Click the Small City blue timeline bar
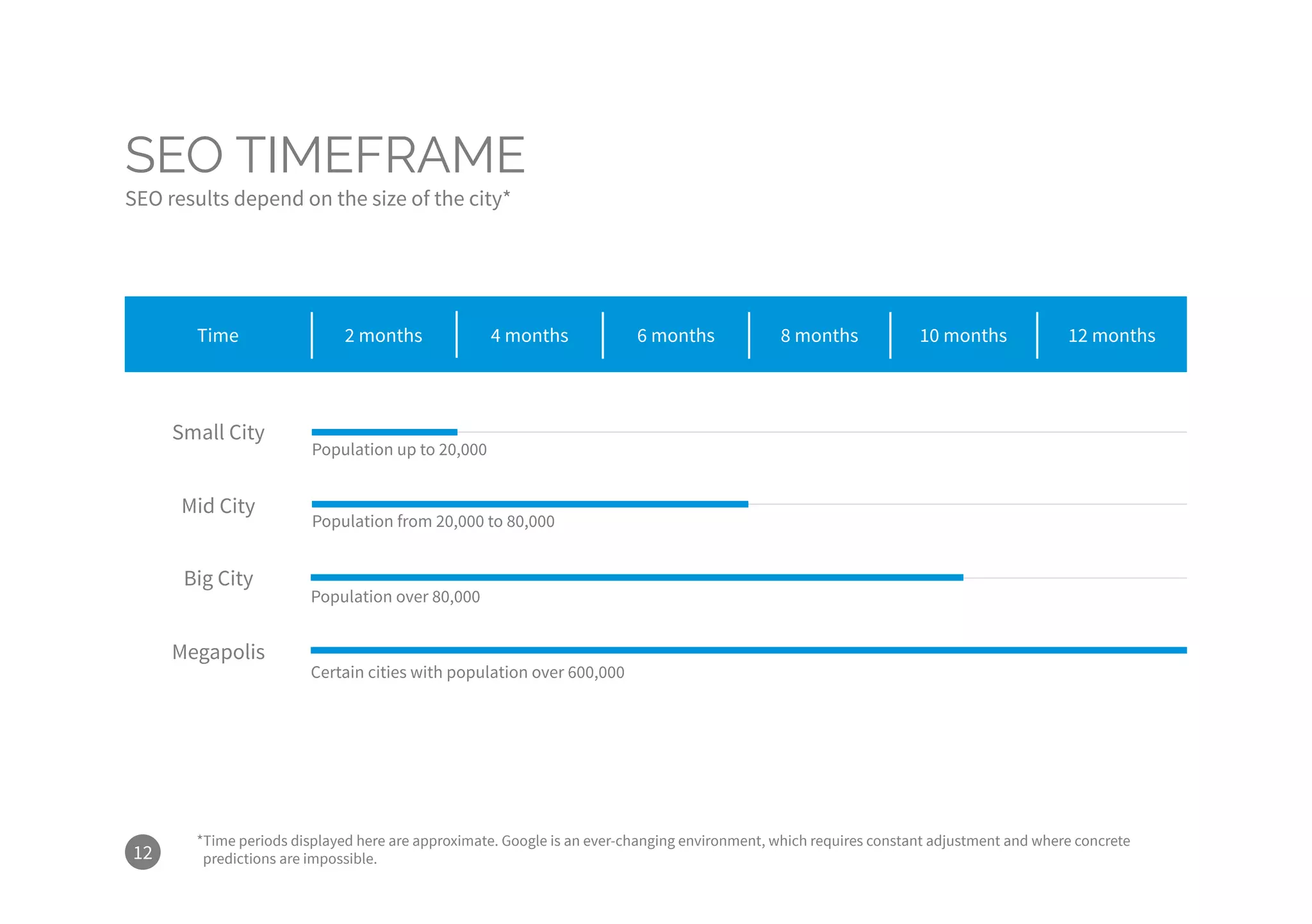The width and height of the screenshot is (1312, 924). click(x=384, y=432)
